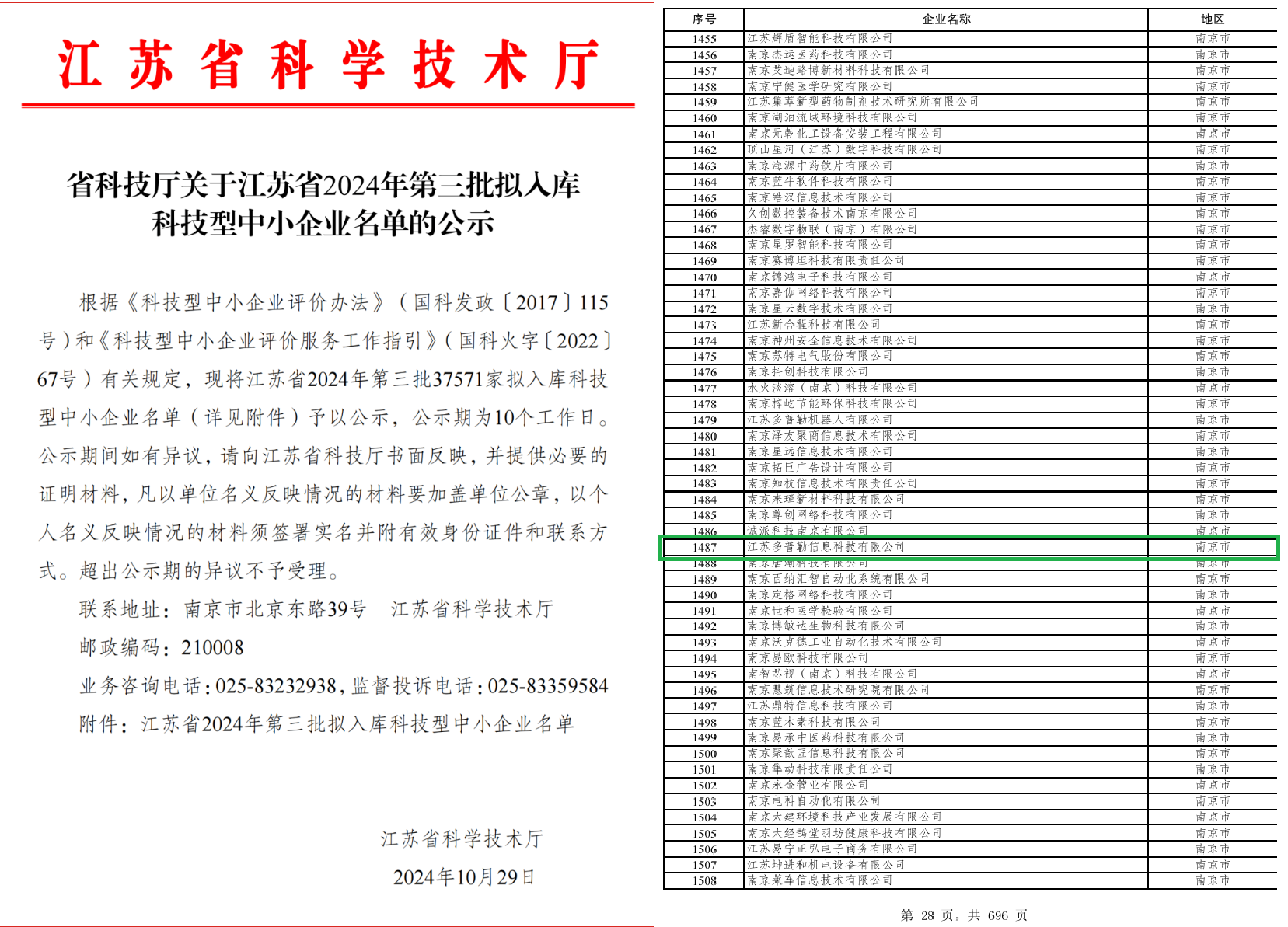Click the column header 序号
The width and height of the screenshot is (1288, 927).
pos(704,19)
